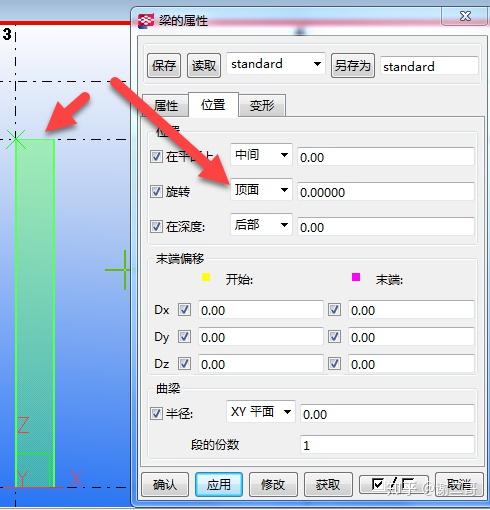Open the 顶面 rotation dropdown

click(x=261, y=190)
